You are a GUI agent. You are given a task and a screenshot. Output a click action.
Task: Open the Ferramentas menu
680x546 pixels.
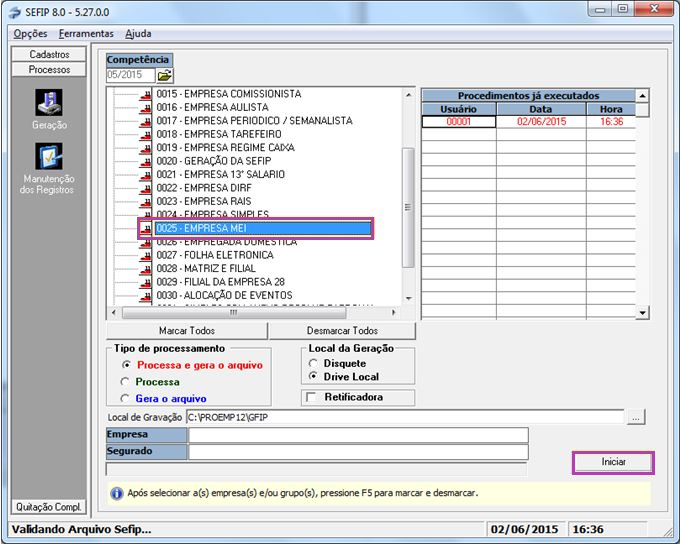tap(86, 33)
